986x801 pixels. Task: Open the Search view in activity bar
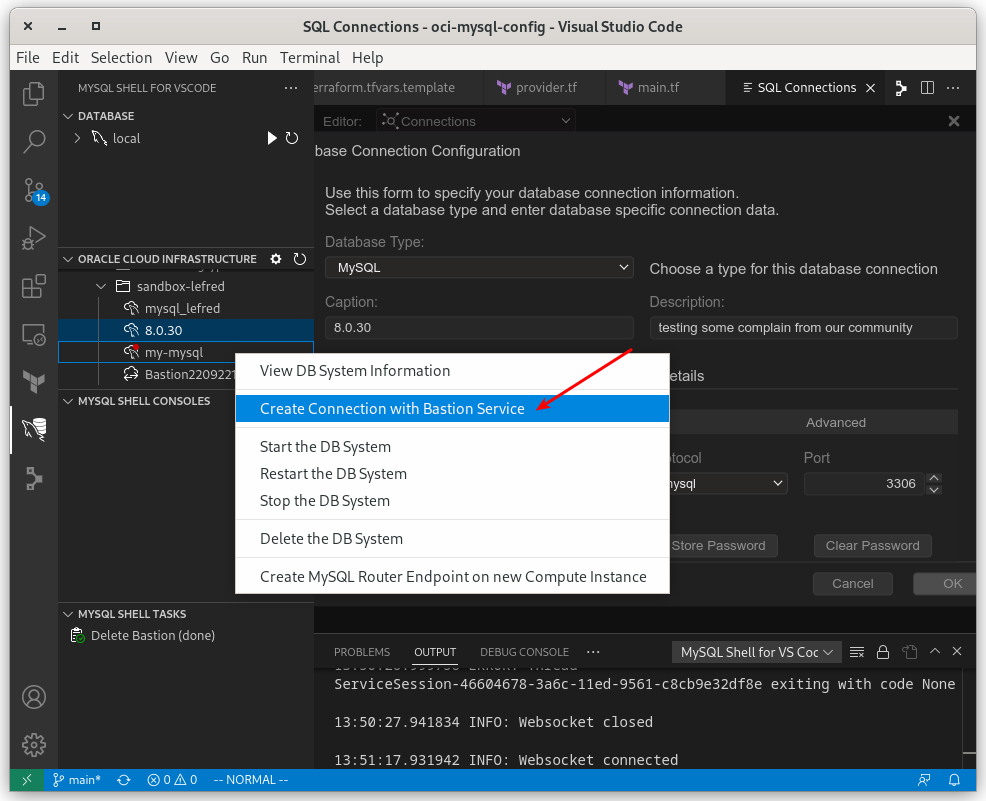[33, 142]
